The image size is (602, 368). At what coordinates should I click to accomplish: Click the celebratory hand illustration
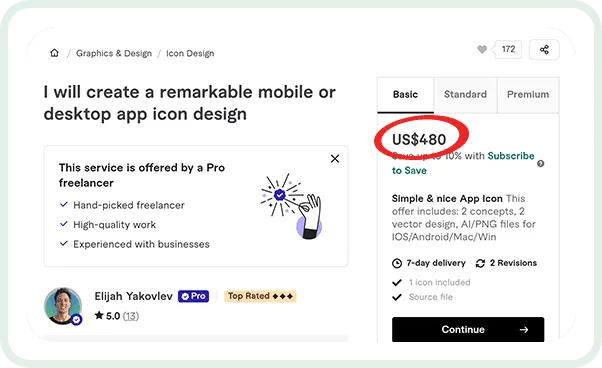click(x=291, y=206)
